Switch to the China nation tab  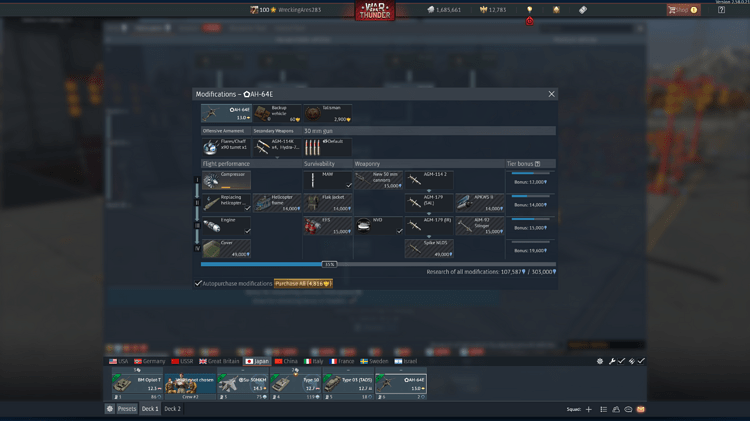click(286, 361)
